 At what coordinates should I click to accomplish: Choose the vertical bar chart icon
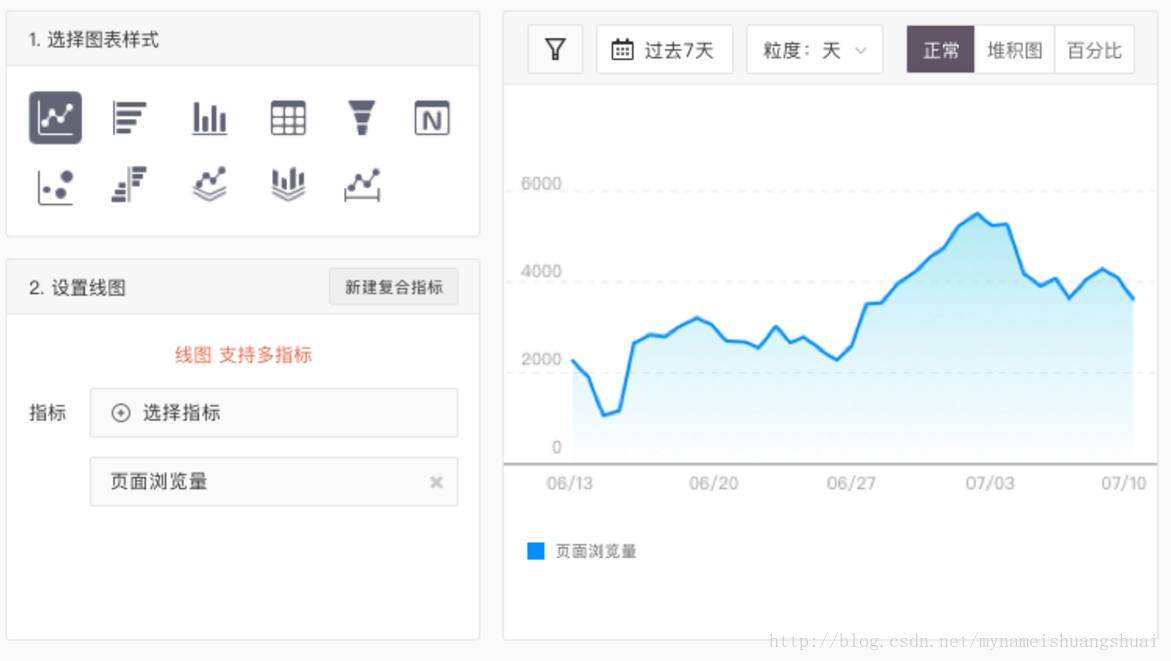pos(209,117)
